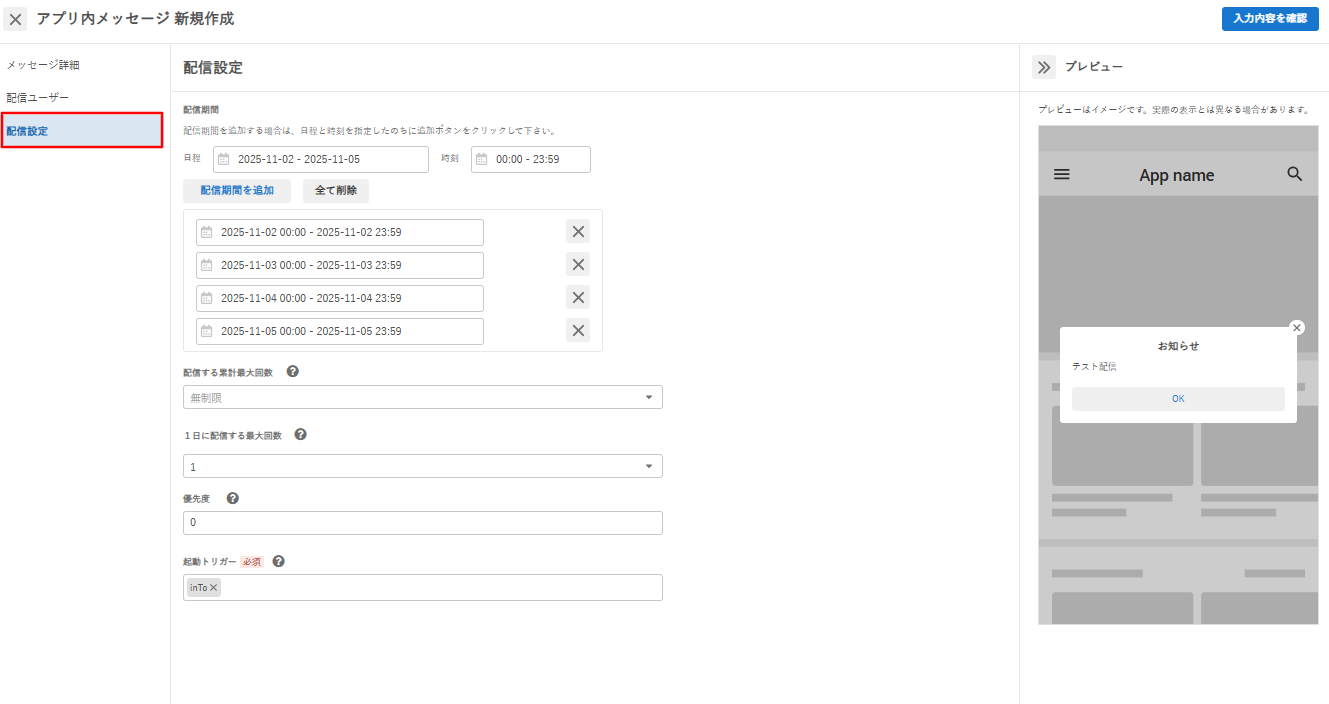Remove the 2025-11-04 delivery period
Viewport: 1329px width, 704px height.
578,298
